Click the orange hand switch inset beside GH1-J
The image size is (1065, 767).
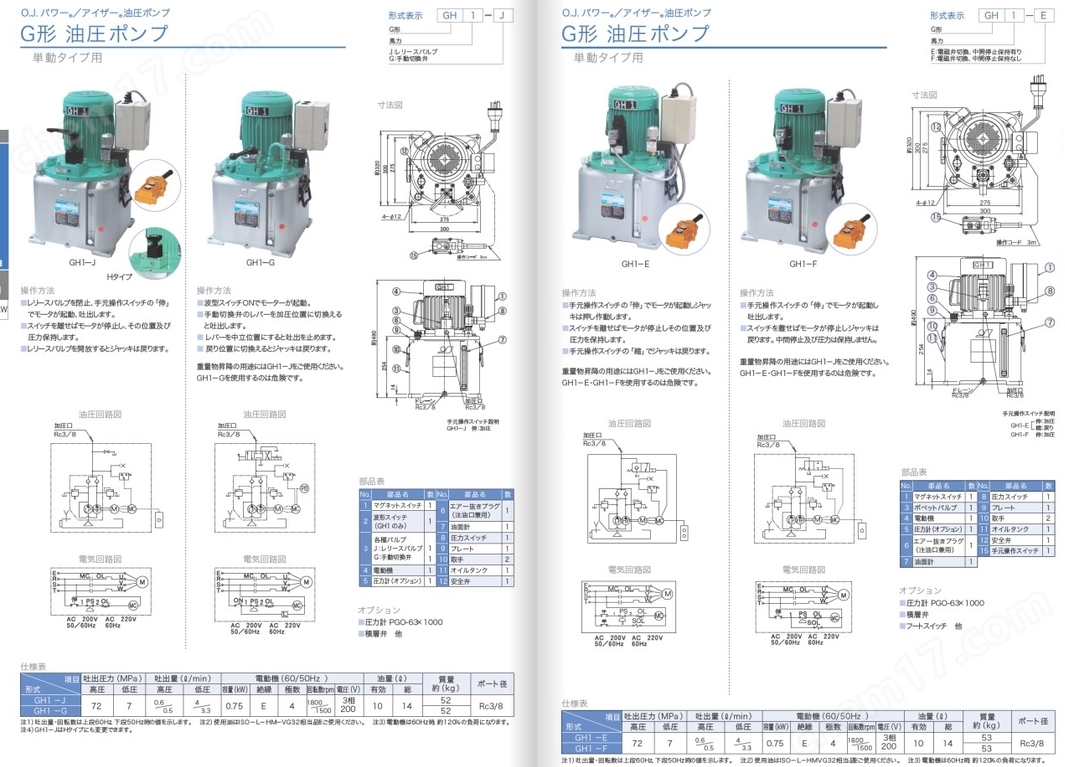point(154,186)
